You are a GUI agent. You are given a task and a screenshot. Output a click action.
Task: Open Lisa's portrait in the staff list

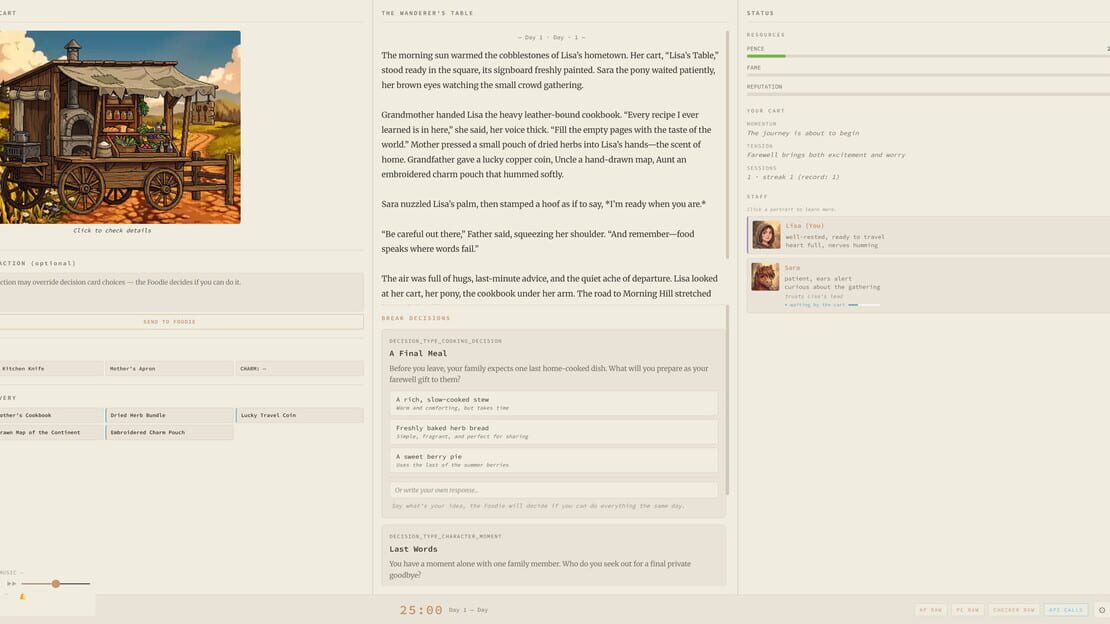point(766,235)
